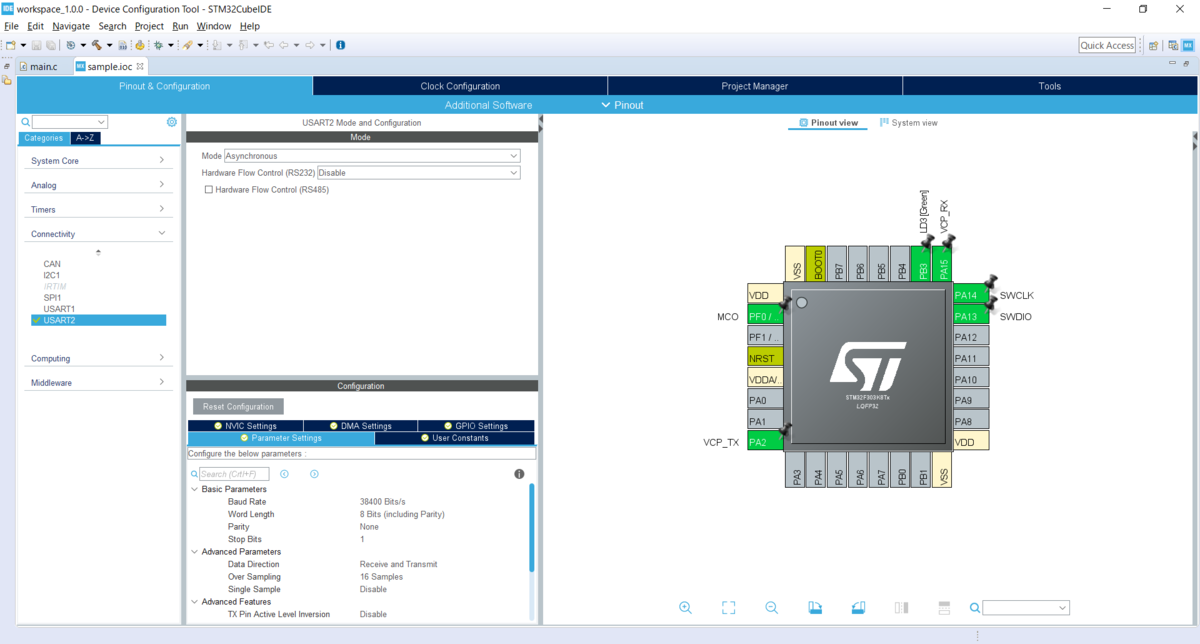This screenshot has width=1200, height=644.
Task: Expand the Middleware category
Action: pos(98,383)
